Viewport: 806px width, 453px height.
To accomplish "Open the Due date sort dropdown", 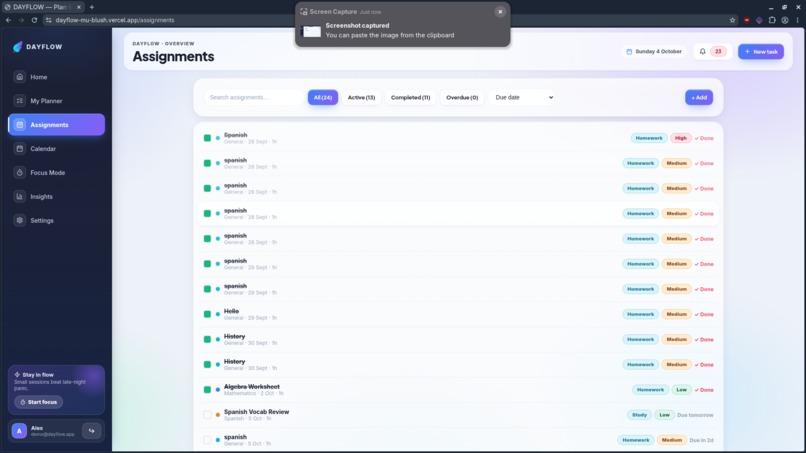I will [523, 97].
